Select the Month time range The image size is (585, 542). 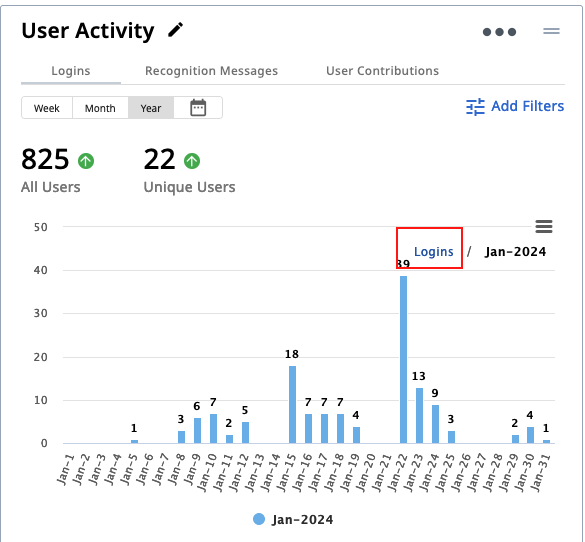pos(100,108)
